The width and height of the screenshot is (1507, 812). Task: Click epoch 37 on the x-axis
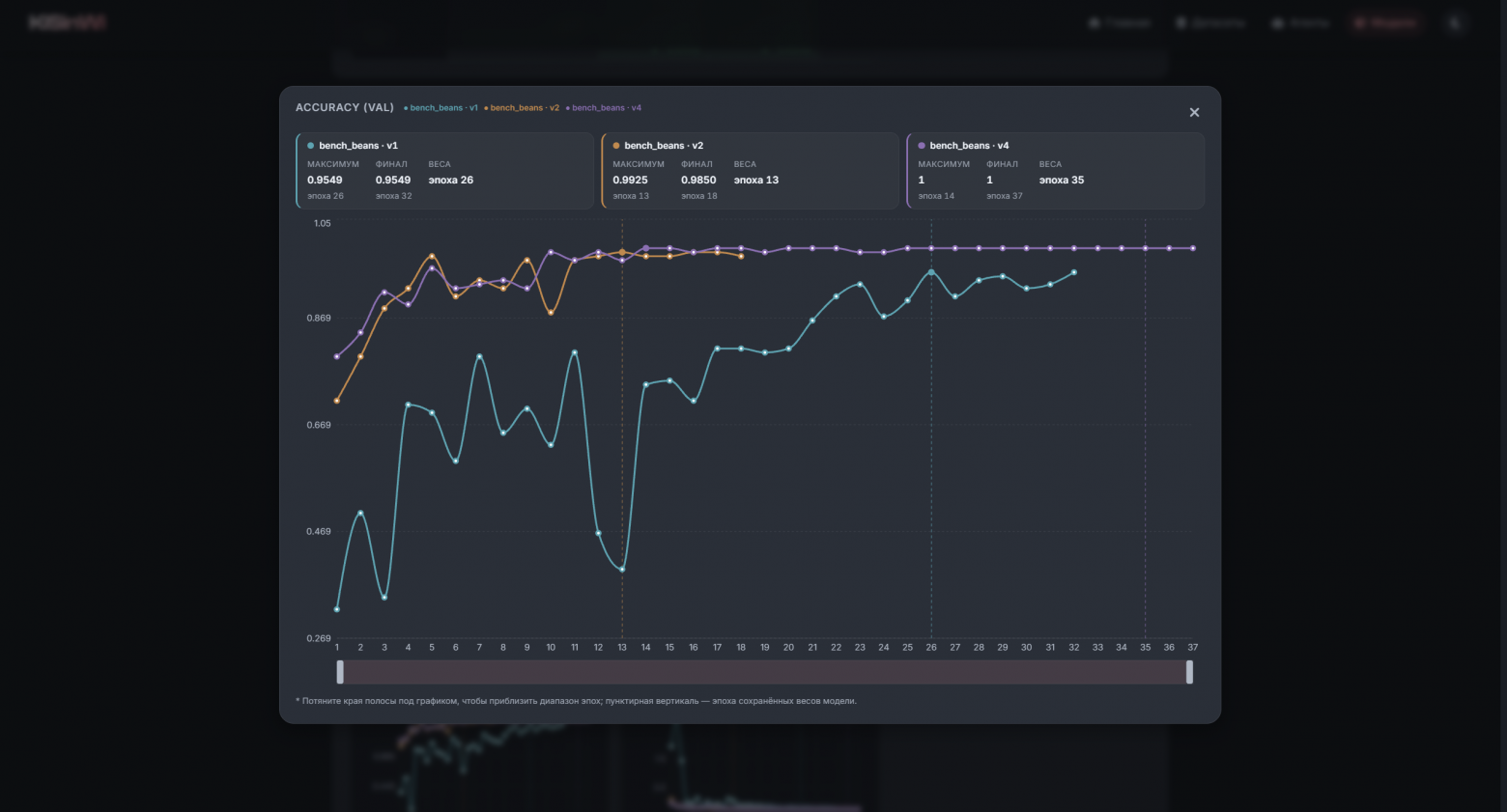(1193, 648)
